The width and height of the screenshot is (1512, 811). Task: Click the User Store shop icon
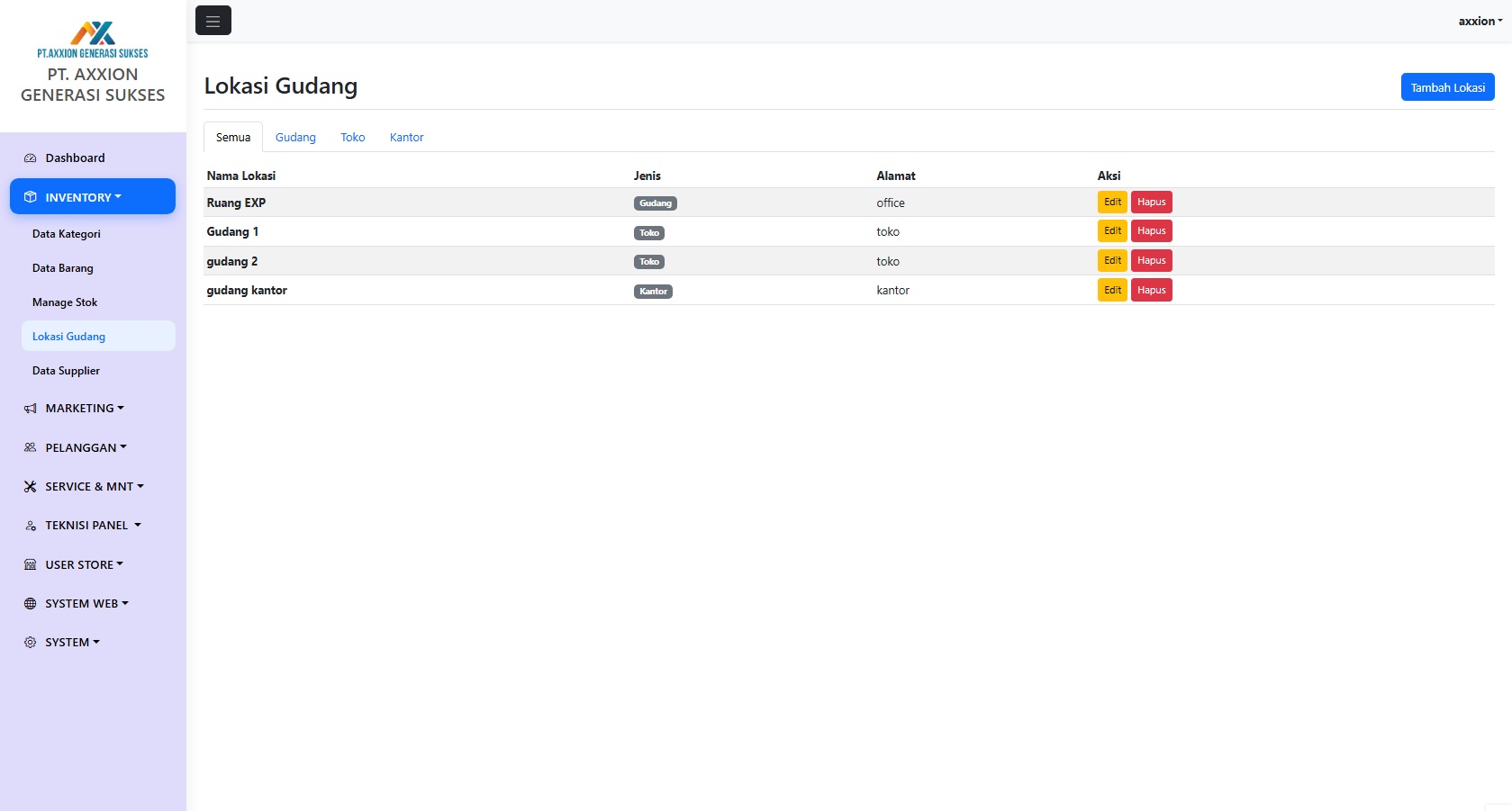[30, 564]
